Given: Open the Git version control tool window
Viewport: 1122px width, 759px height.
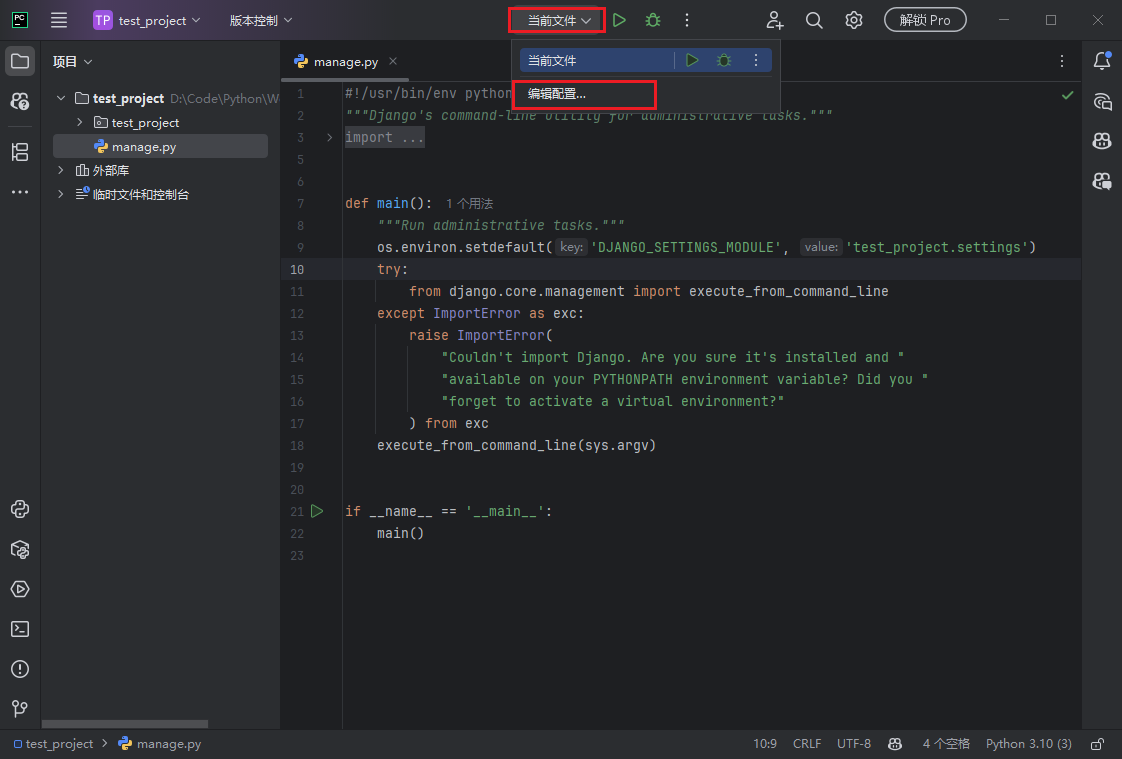Looking at the screenshot, I should tap(20, 708).
